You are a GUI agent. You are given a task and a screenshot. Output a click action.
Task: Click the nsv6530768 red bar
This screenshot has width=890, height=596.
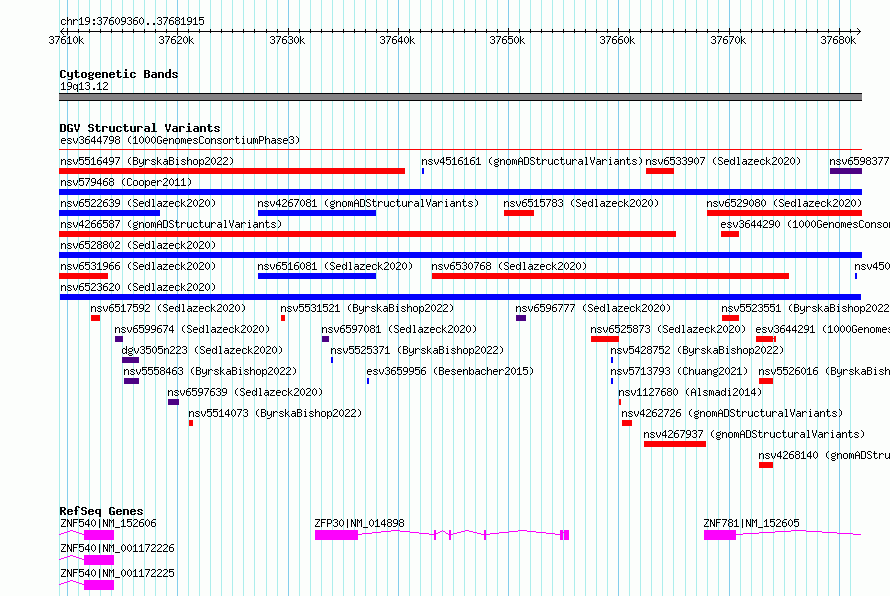pyautogui.click(x=610, y=276)
